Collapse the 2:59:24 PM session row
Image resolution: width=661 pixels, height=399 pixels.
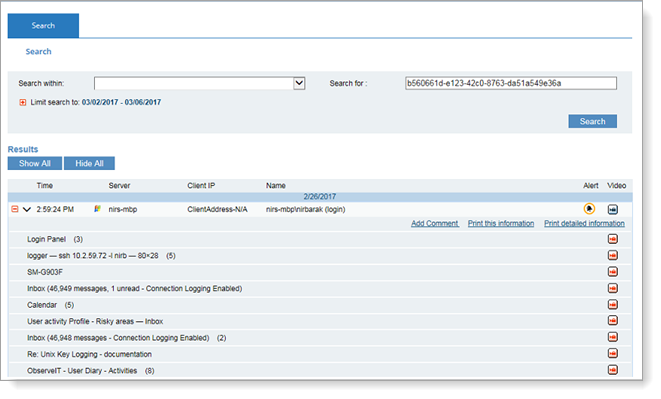tap(15, 209)
